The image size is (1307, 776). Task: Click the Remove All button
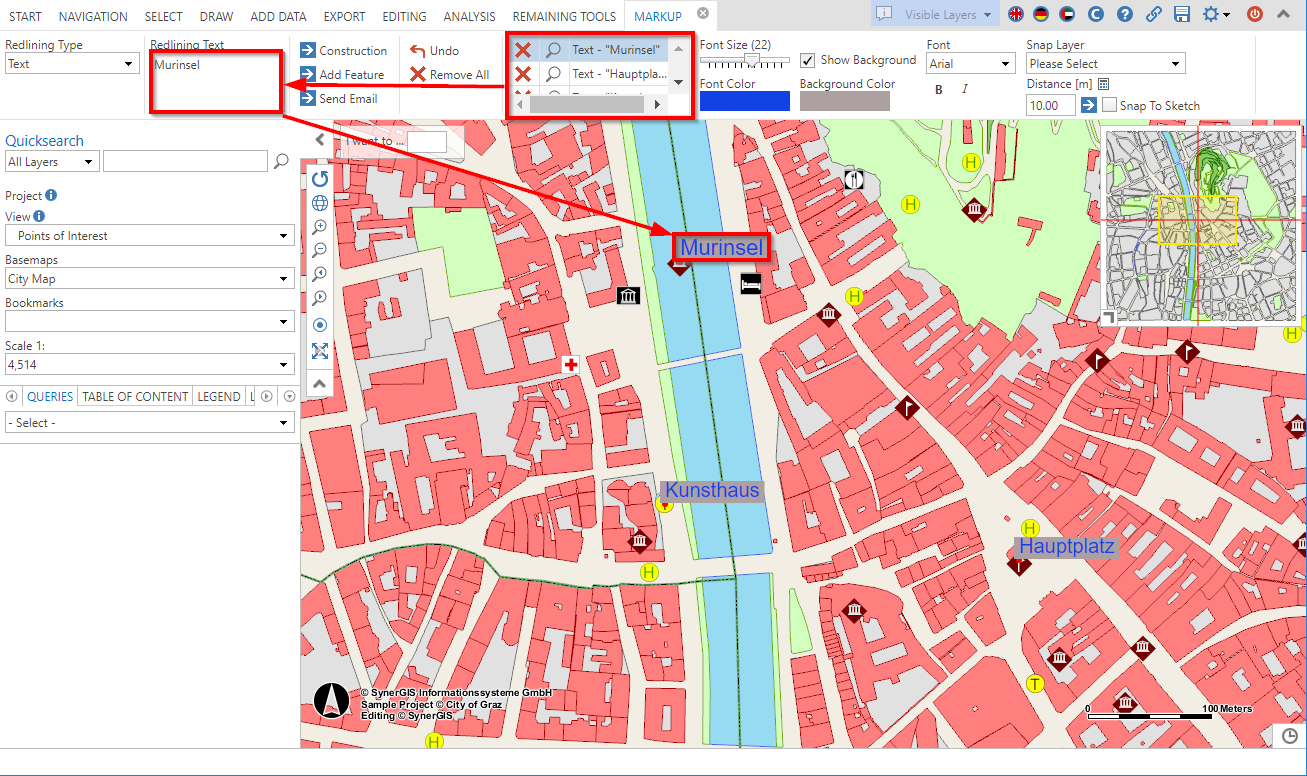coord(449,75)
